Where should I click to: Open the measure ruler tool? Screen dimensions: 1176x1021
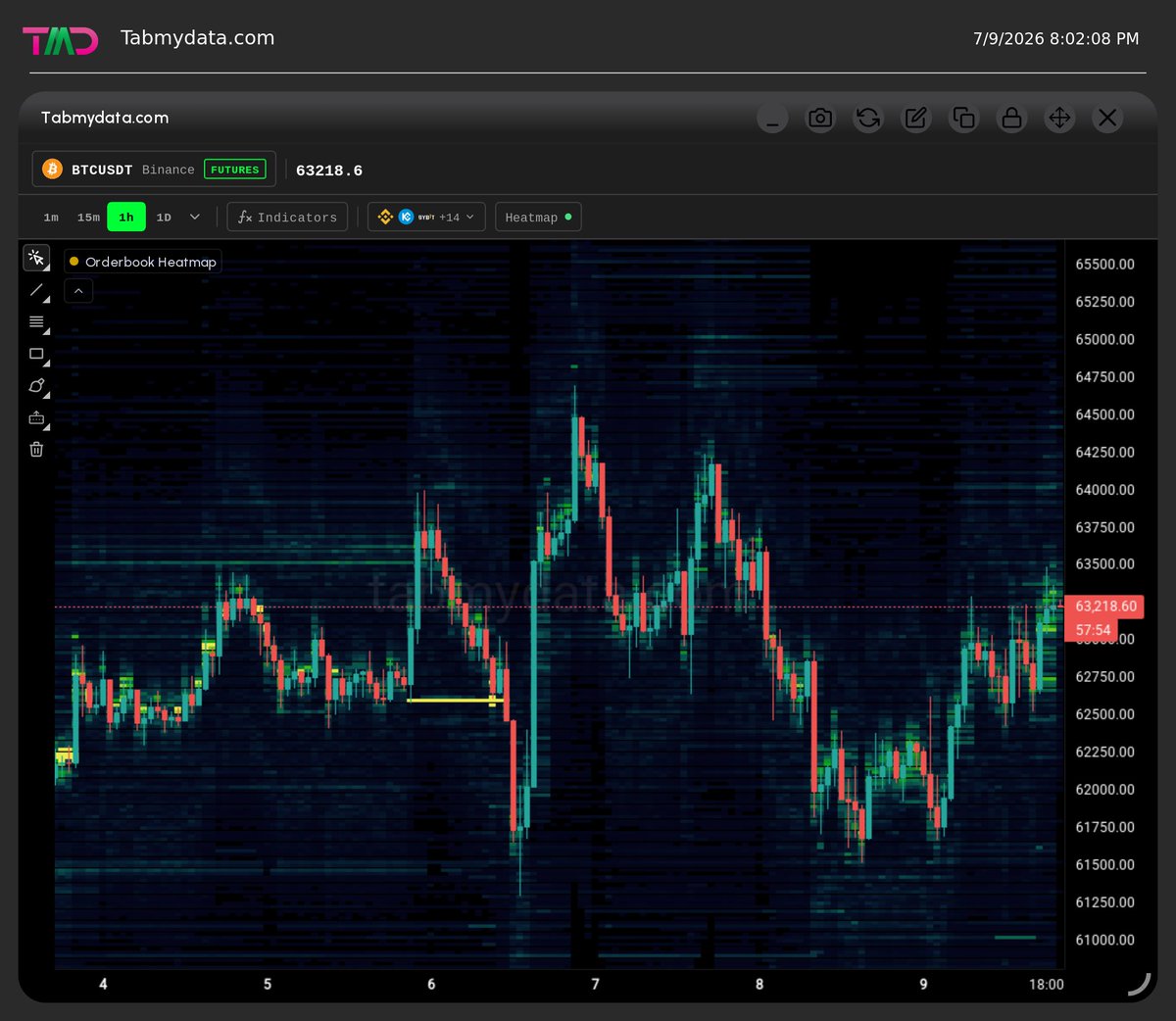37,418
